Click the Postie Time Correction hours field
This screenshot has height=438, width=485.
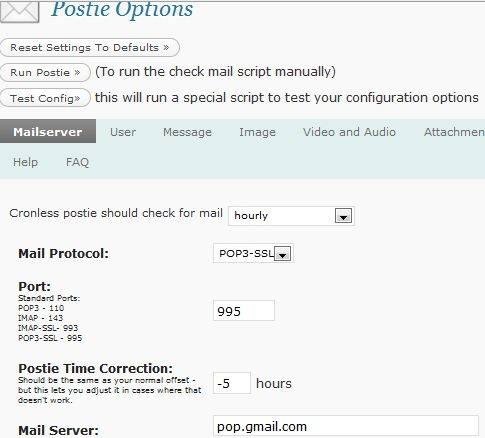pos(232,383)
